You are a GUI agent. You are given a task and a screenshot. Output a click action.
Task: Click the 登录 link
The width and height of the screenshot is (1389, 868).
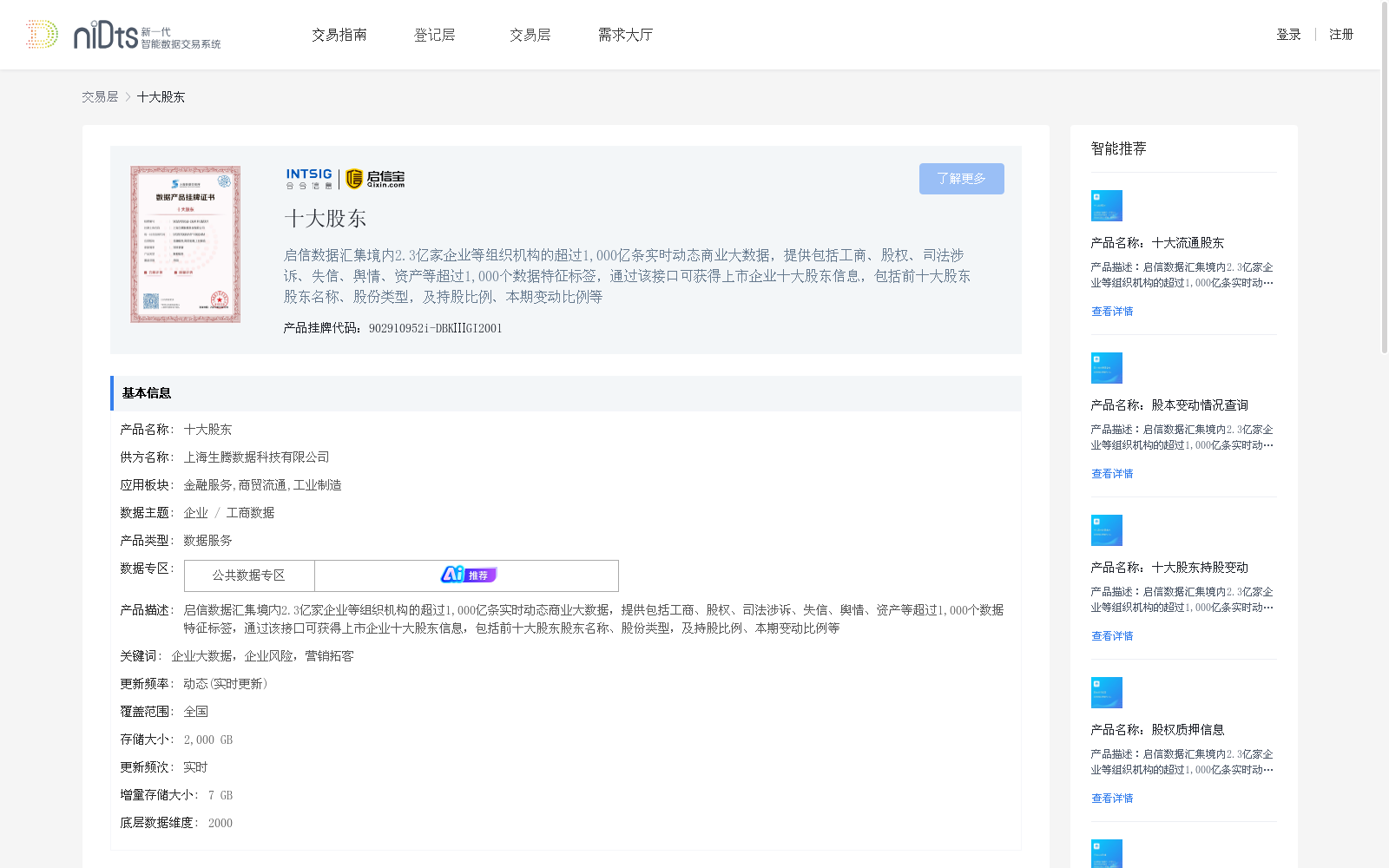click(1288, 35)
